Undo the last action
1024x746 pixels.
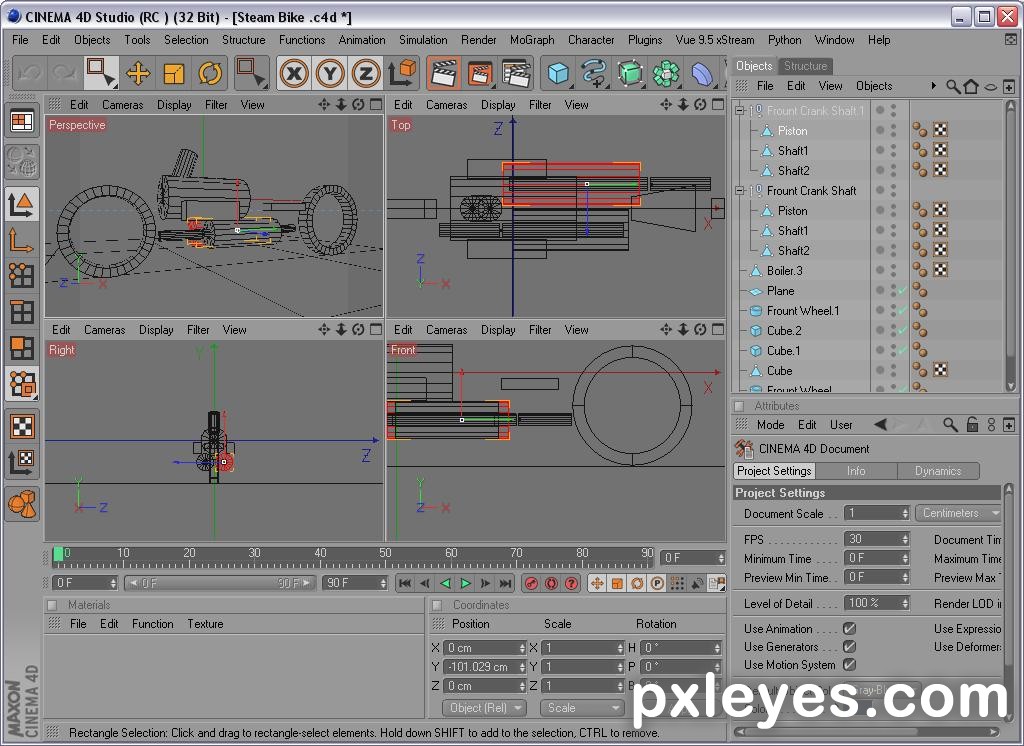(x=29, y=73)
